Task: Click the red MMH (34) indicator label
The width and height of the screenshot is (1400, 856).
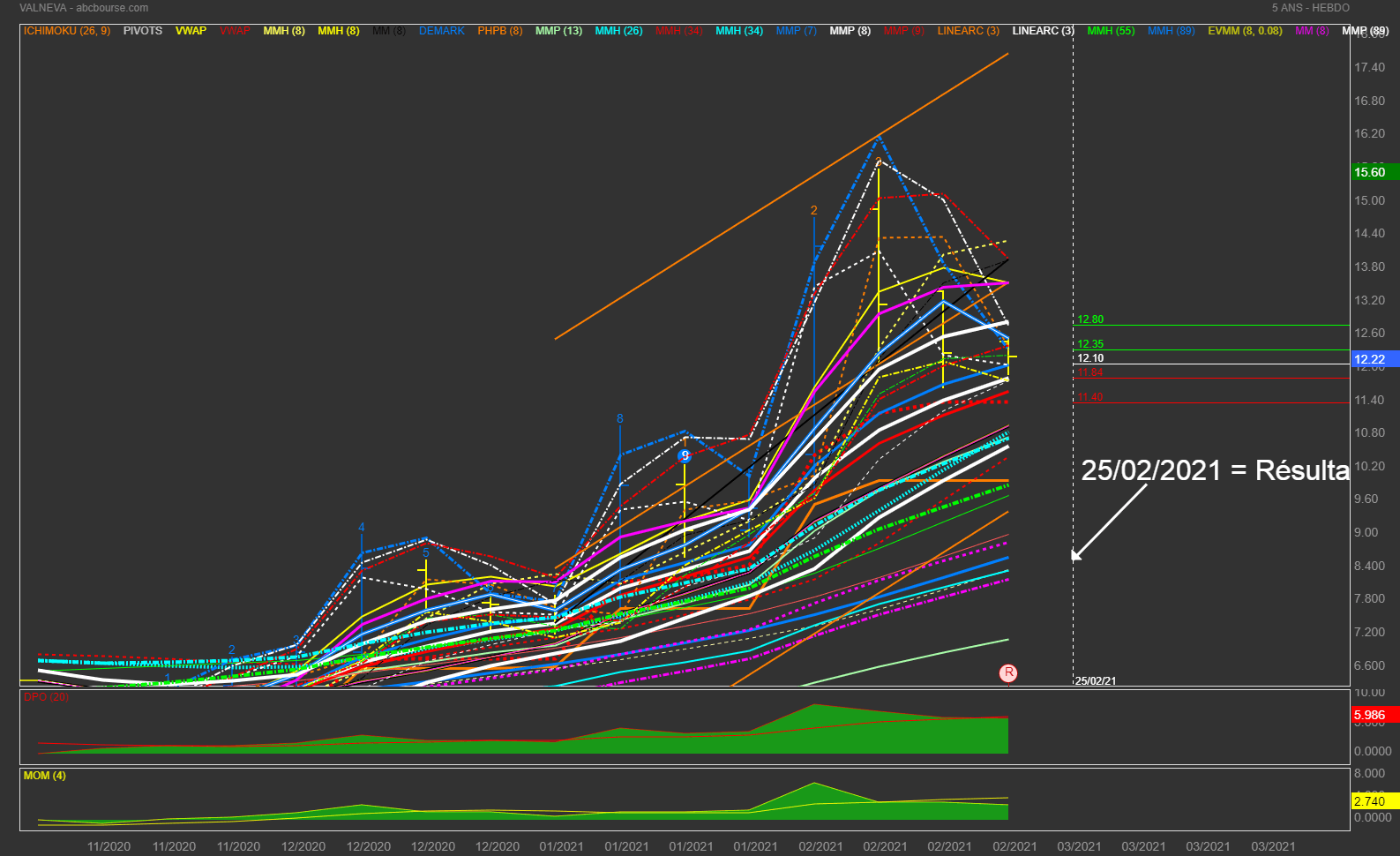Action: pos(679,31)
